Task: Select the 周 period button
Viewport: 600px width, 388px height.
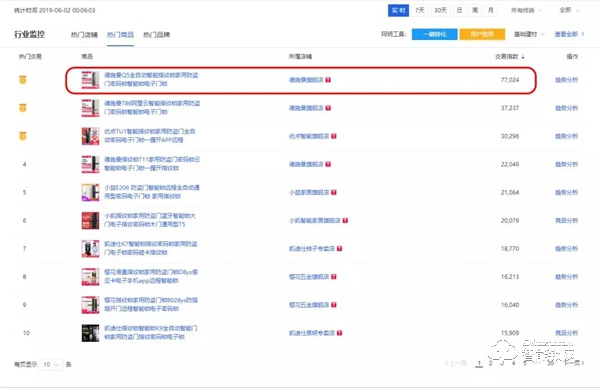Action: (475, 10)
